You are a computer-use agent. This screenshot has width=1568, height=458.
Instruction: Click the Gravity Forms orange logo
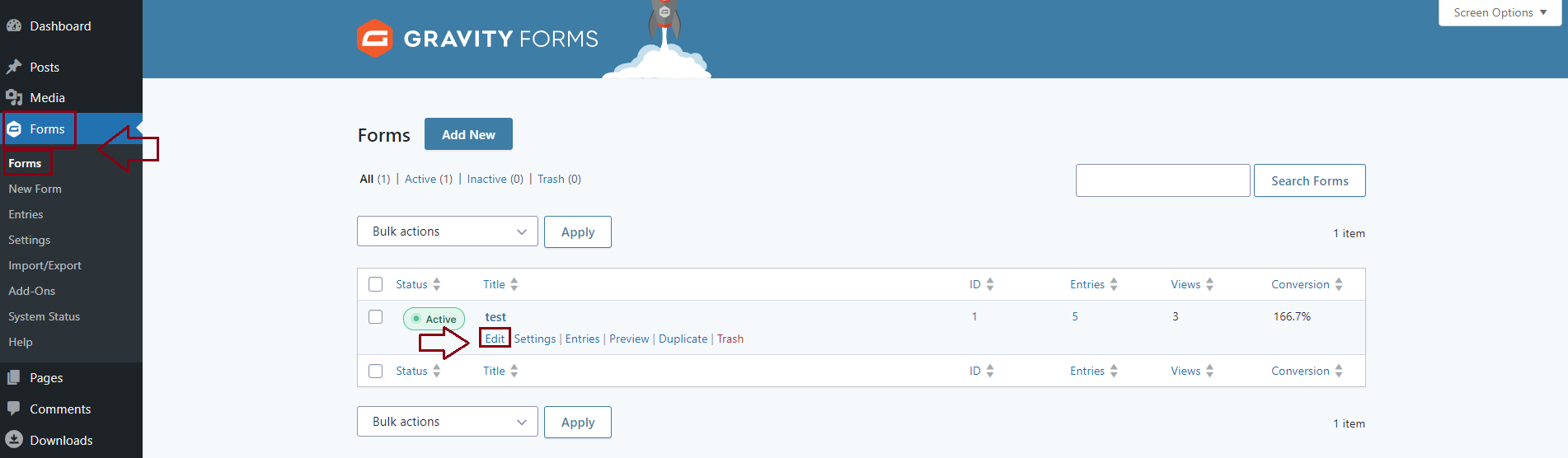click(x=375, y=39)
